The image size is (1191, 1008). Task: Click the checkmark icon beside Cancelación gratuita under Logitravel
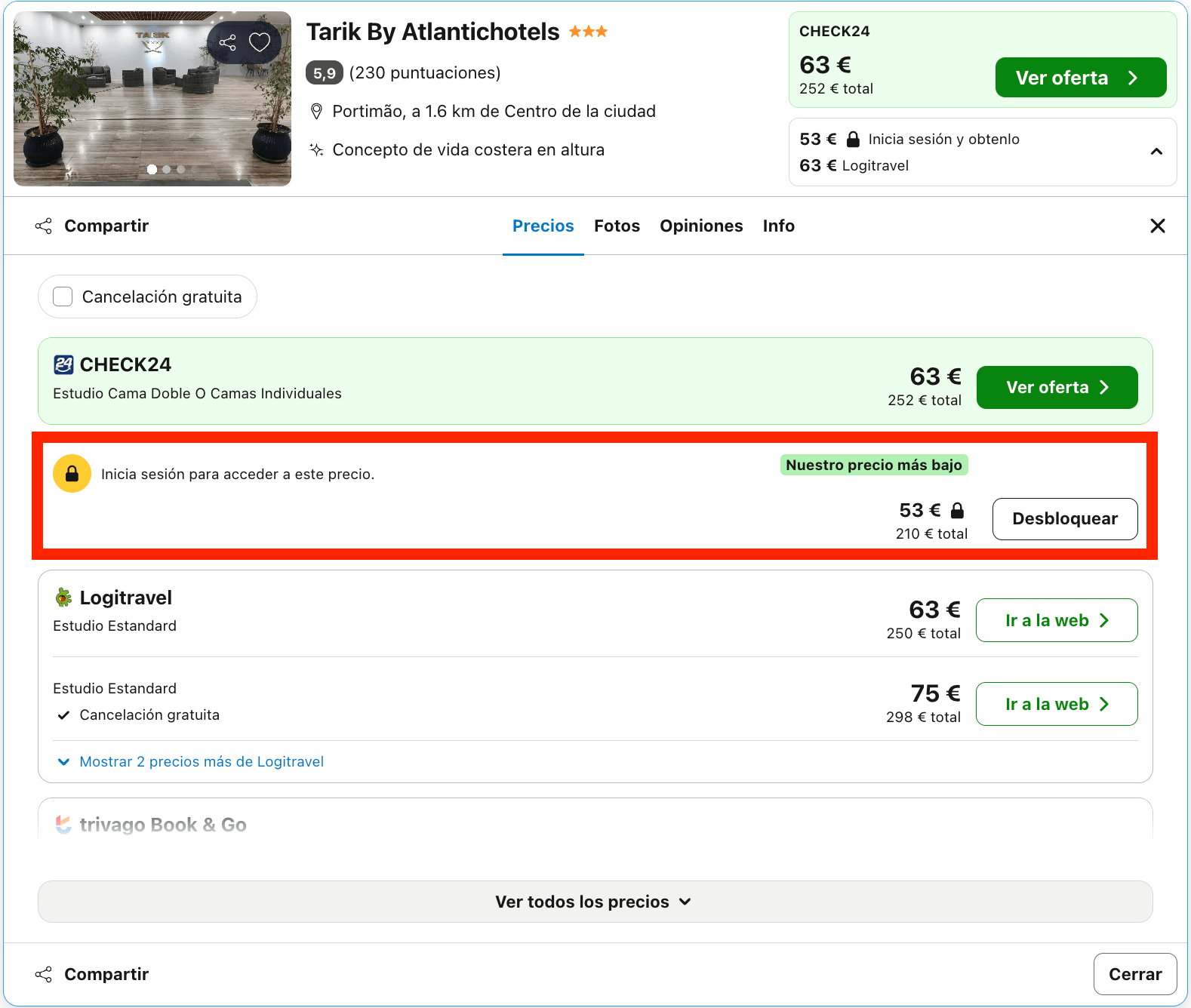coord(64,715)
